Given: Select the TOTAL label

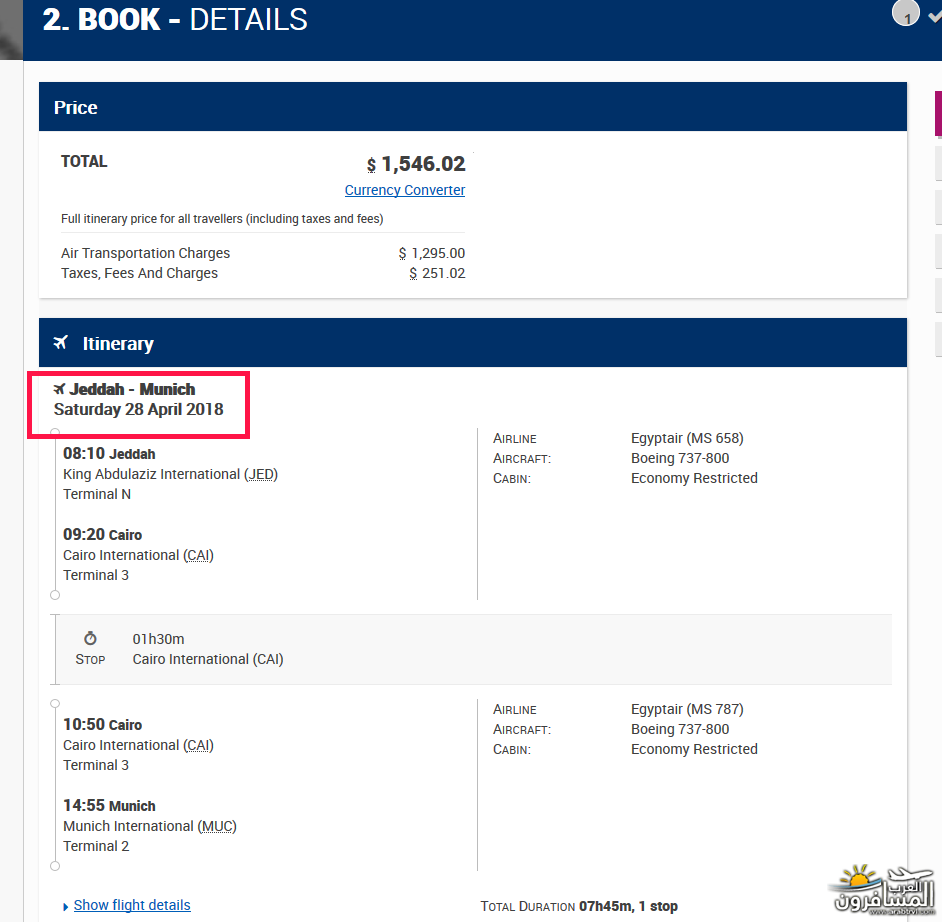Looking at the screenshot, I should click(x=84, y=162).
